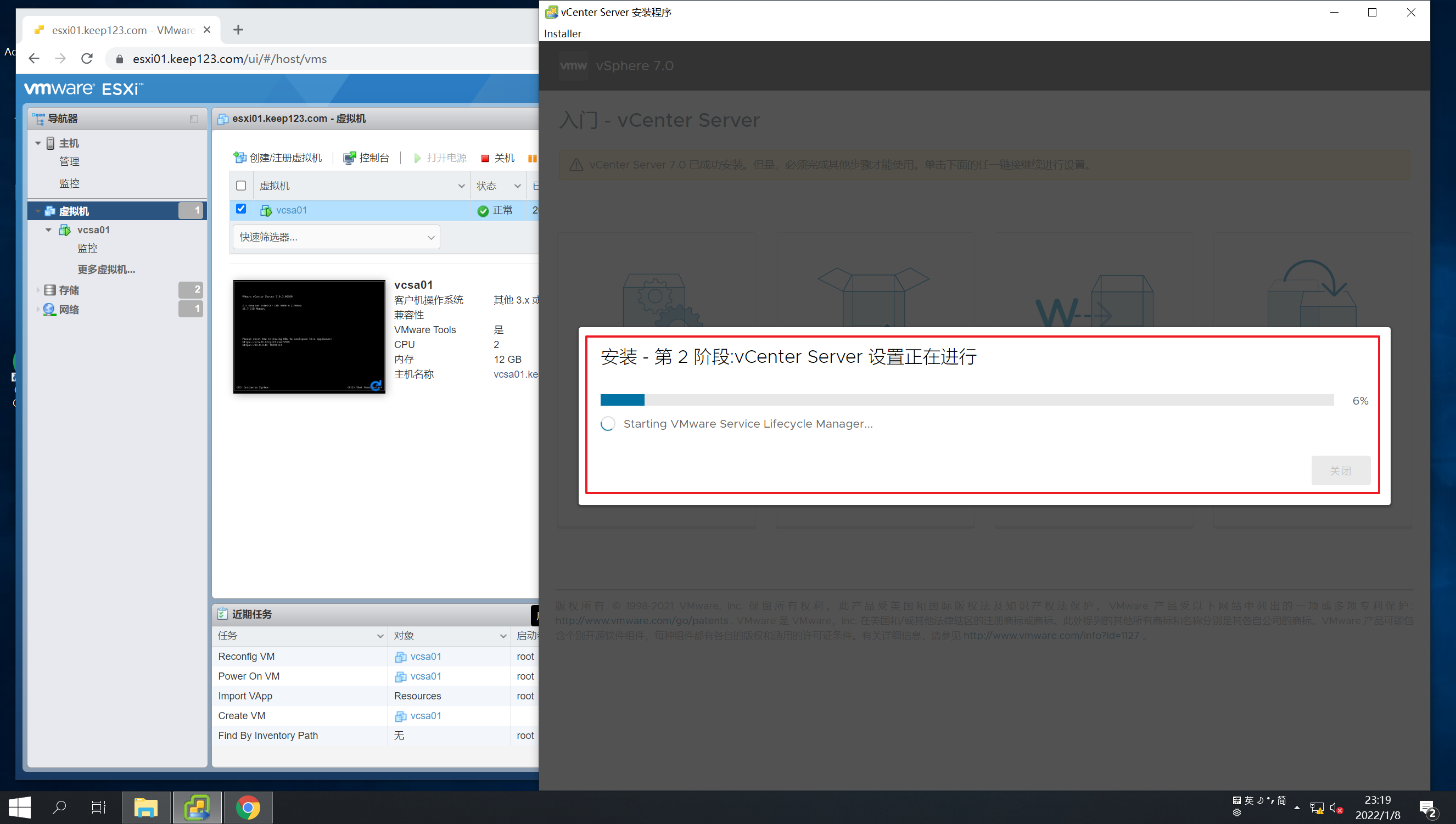Click the Import VApp task row

pos(376,696)
